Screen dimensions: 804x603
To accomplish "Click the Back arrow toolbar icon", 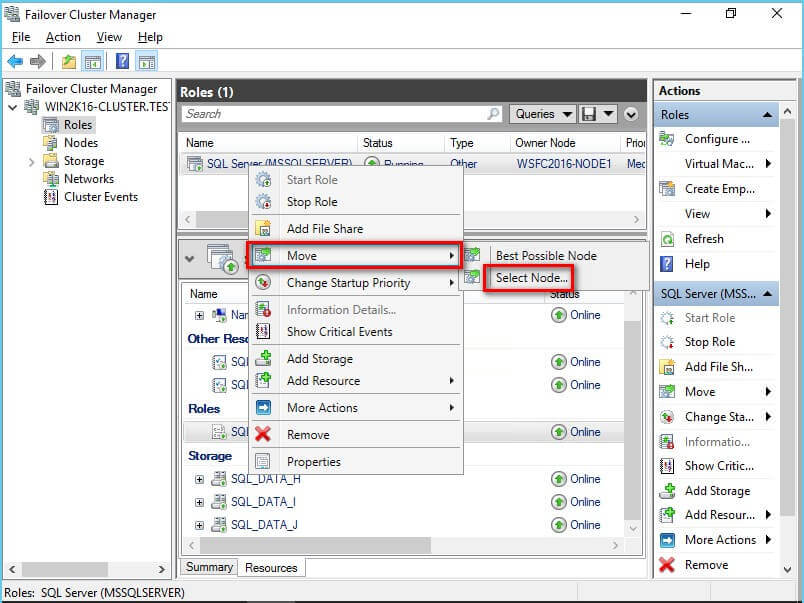I will click(15, 61).
